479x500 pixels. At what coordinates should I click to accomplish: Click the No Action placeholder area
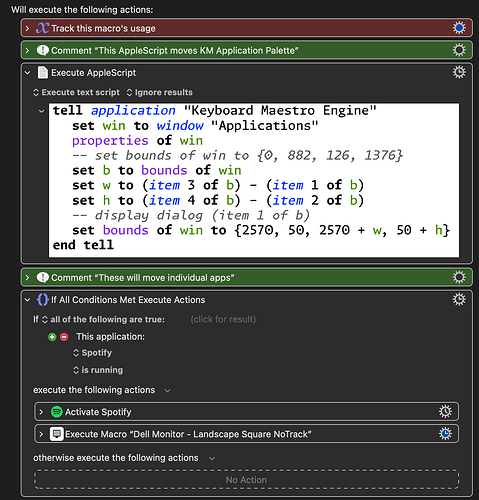(246, 480)
